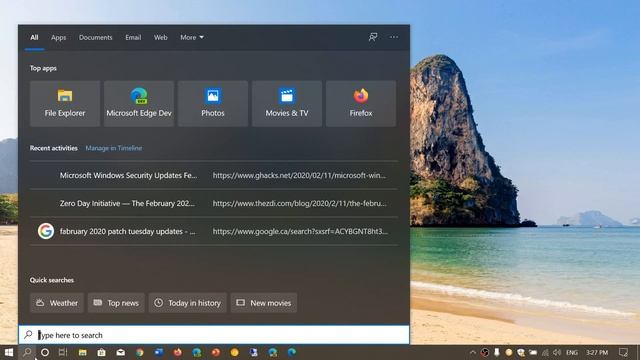Viewport: 640px width, 360px height.
Task: Open the Windows Start menu
Action: pos(9,352)
